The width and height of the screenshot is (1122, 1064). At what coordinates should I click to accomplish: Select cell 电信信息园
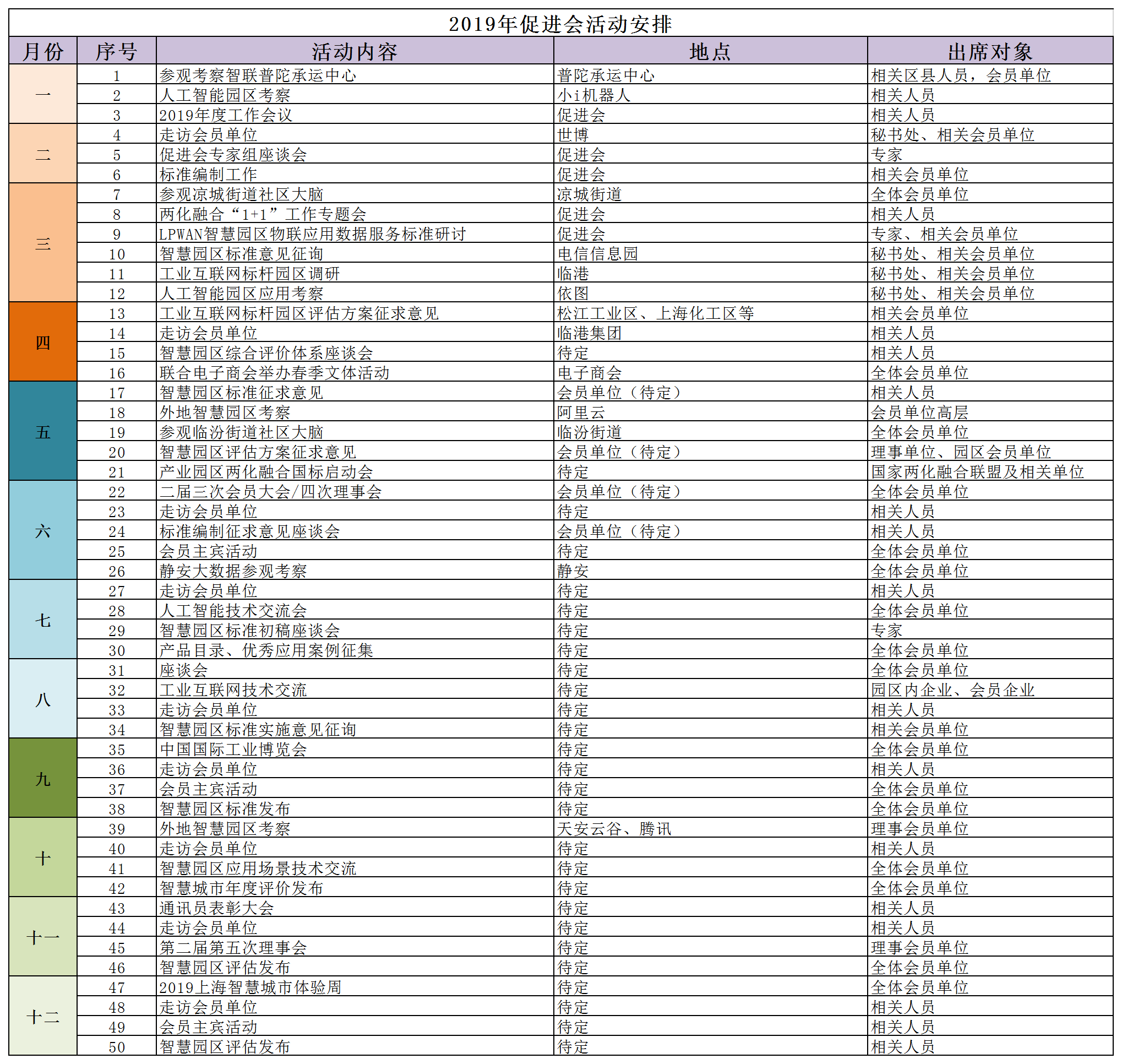pos(710,253)
